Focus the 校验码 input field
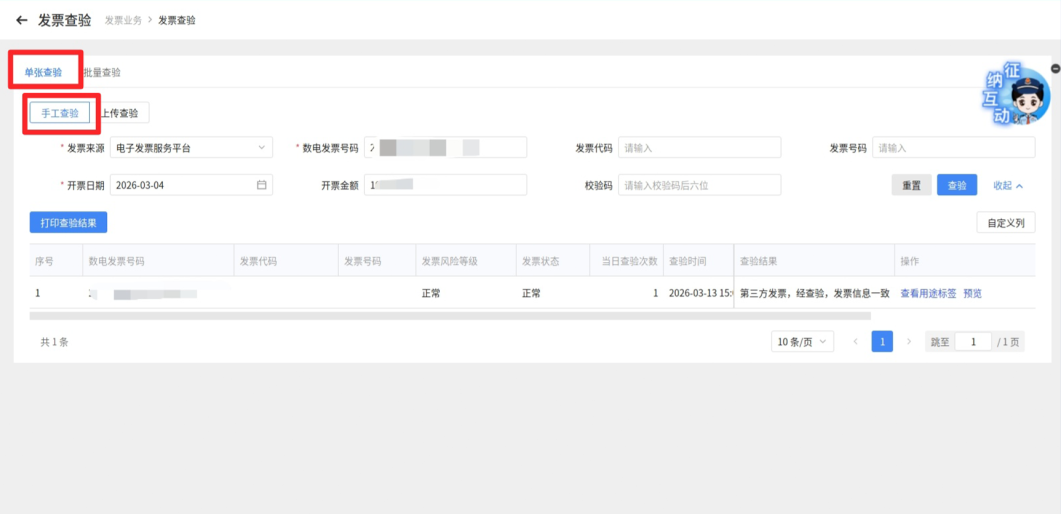 tap(700, 185)
